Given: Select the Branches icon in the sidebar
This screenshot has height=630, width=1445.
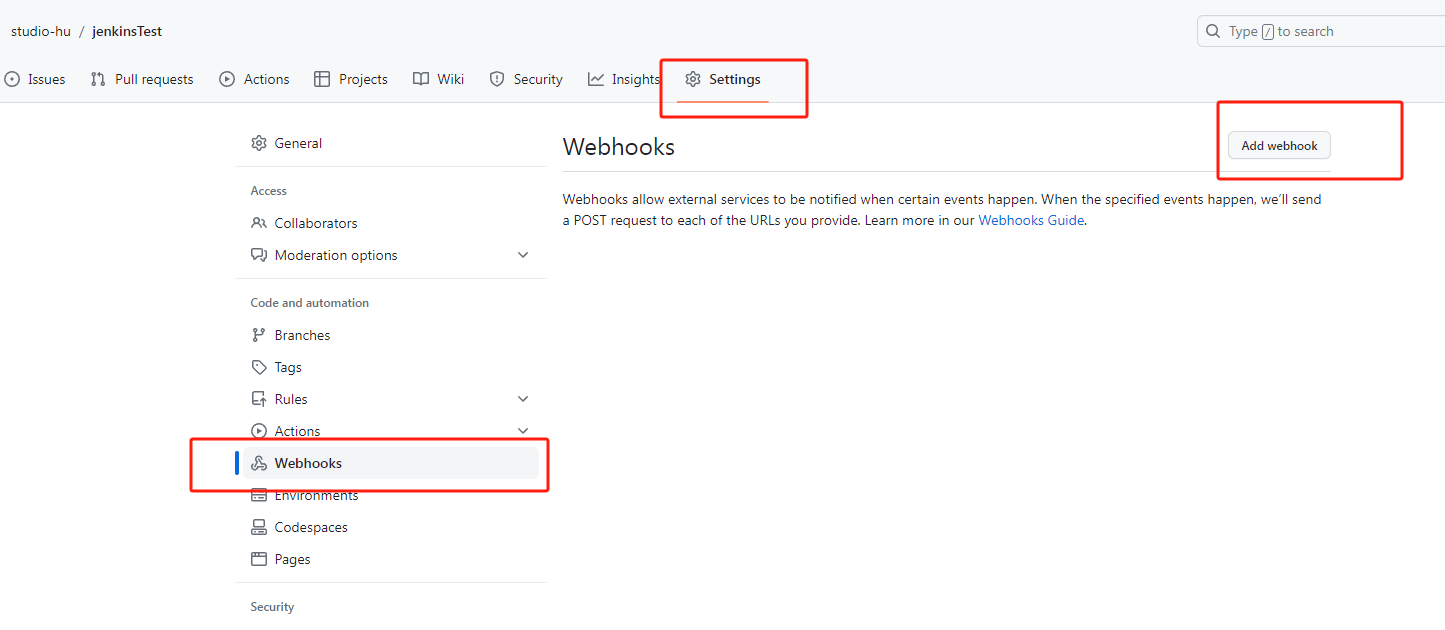Looking at the screenshot, I should [x=259, y=334].
